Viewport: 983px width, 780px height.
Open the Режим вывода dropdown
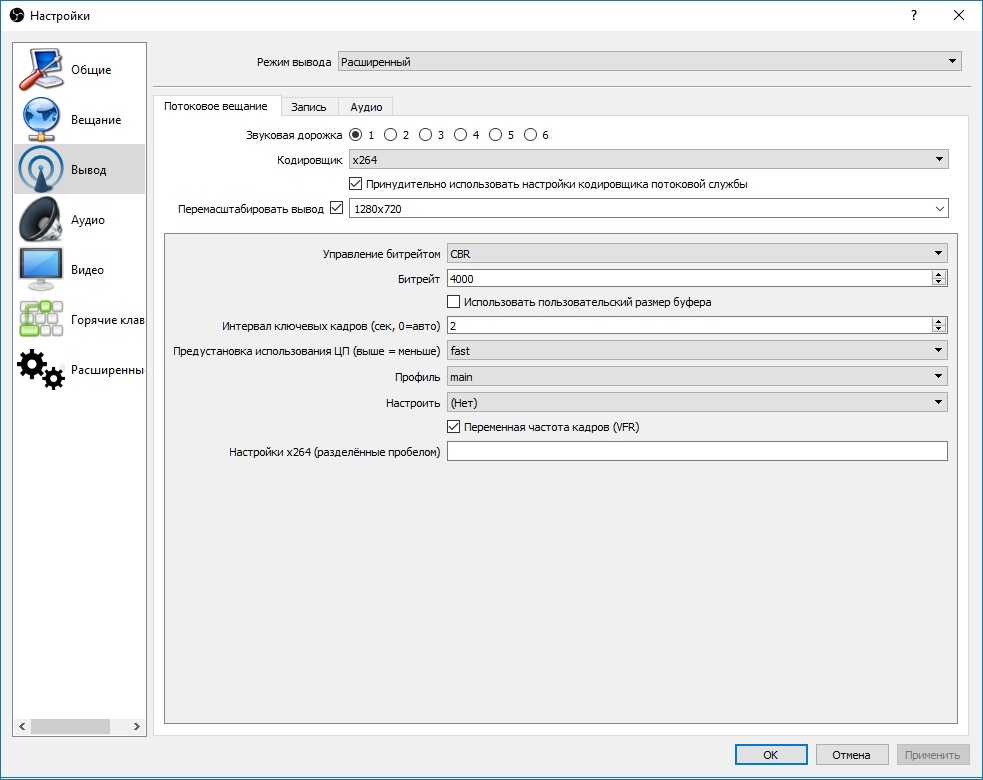pos(649,61)
